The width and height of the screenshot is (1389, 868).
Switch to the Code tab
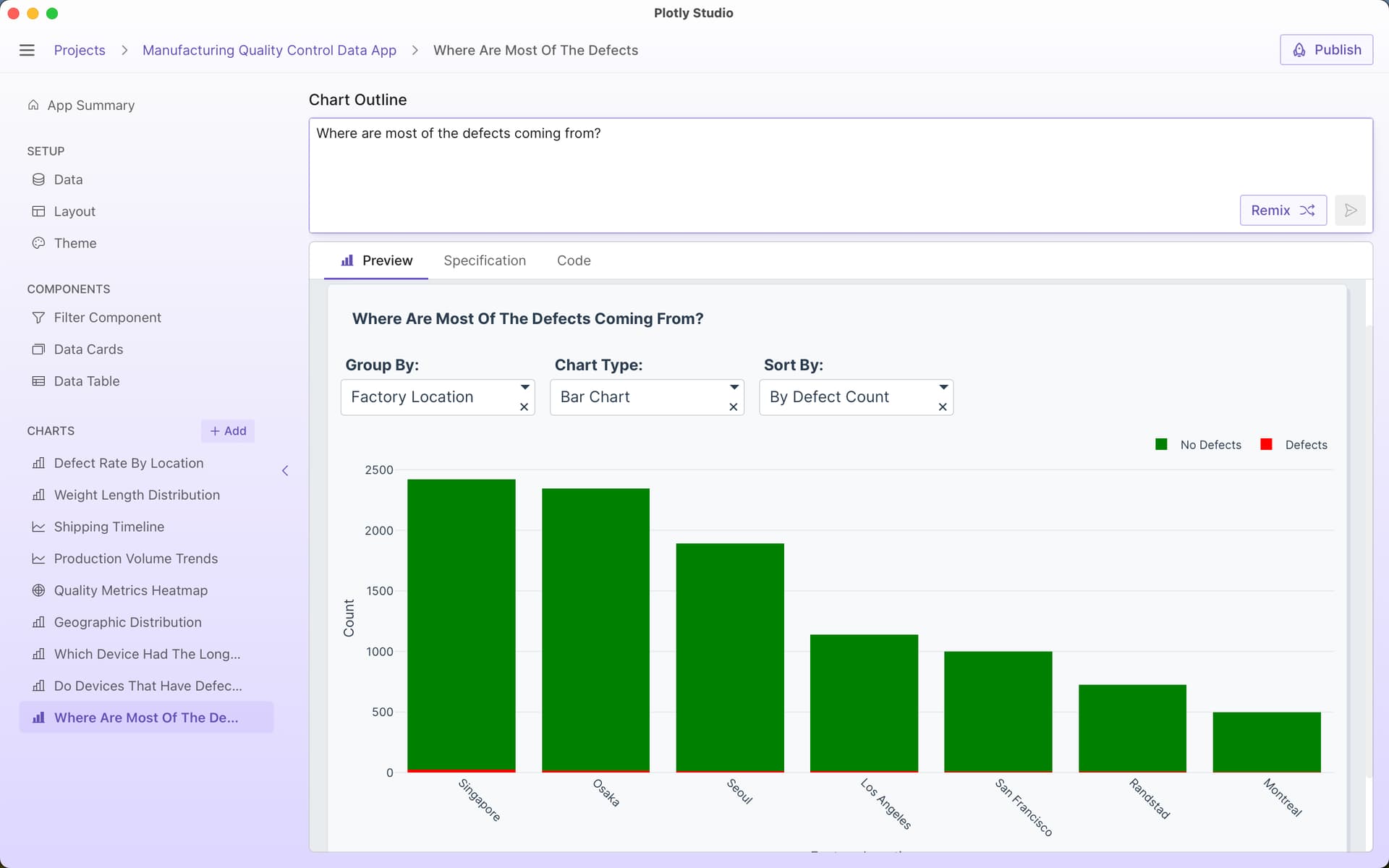click(574, 260)
